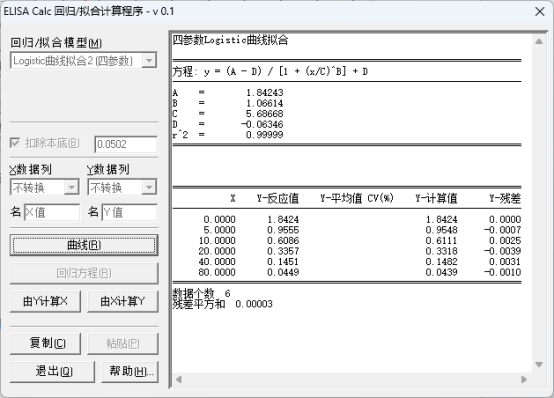
Task: Click the Y-计算值 0.0439 cell
Action: [441, 273]
